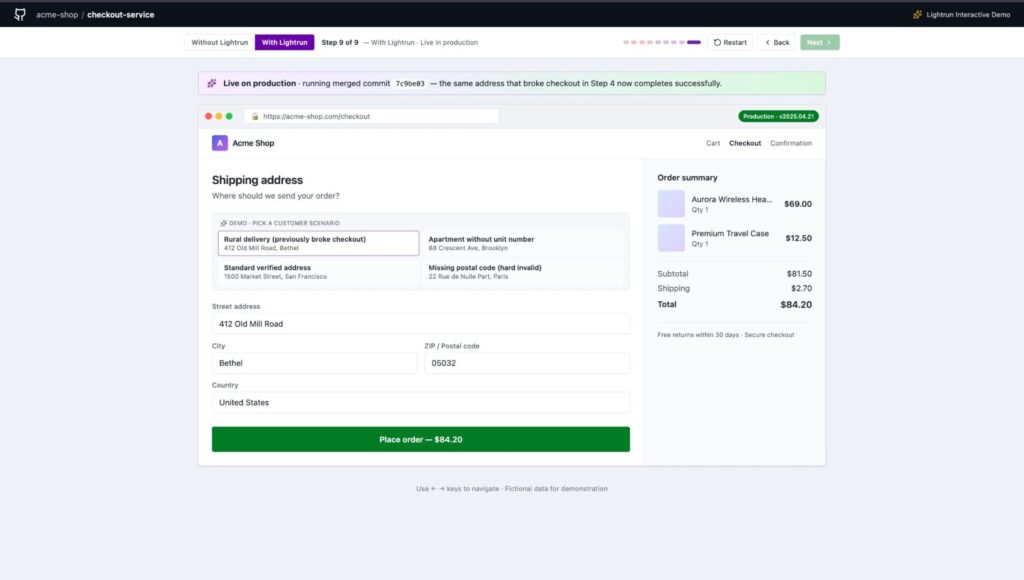This screenshot has height=580, width=1024.
Task: Open the Country United States selector
Action: click(421, 402)
